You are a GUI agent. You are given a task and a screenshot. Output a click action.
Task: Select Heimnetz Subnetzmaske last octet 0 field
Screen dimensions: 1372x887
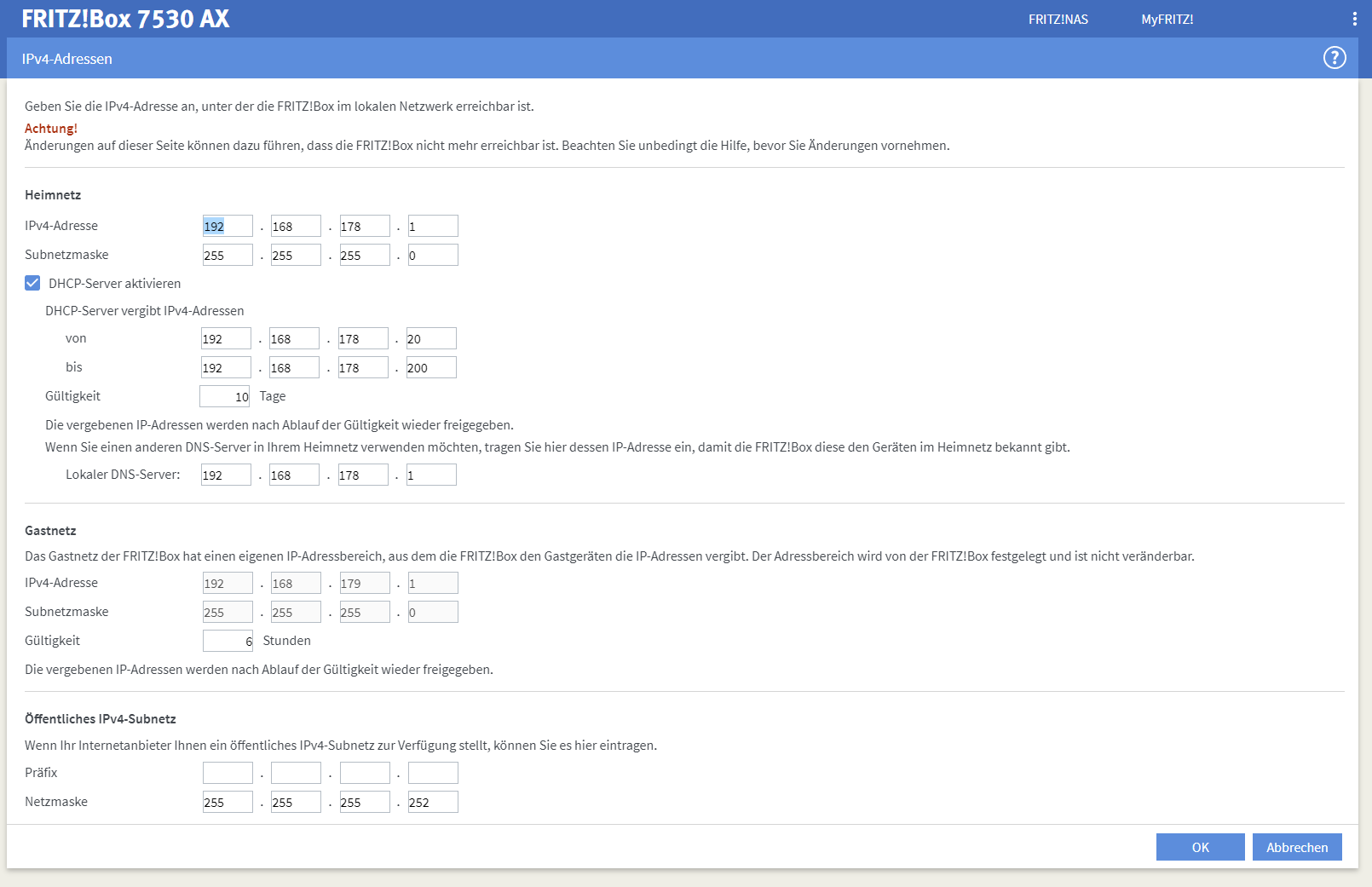(433, 255)
